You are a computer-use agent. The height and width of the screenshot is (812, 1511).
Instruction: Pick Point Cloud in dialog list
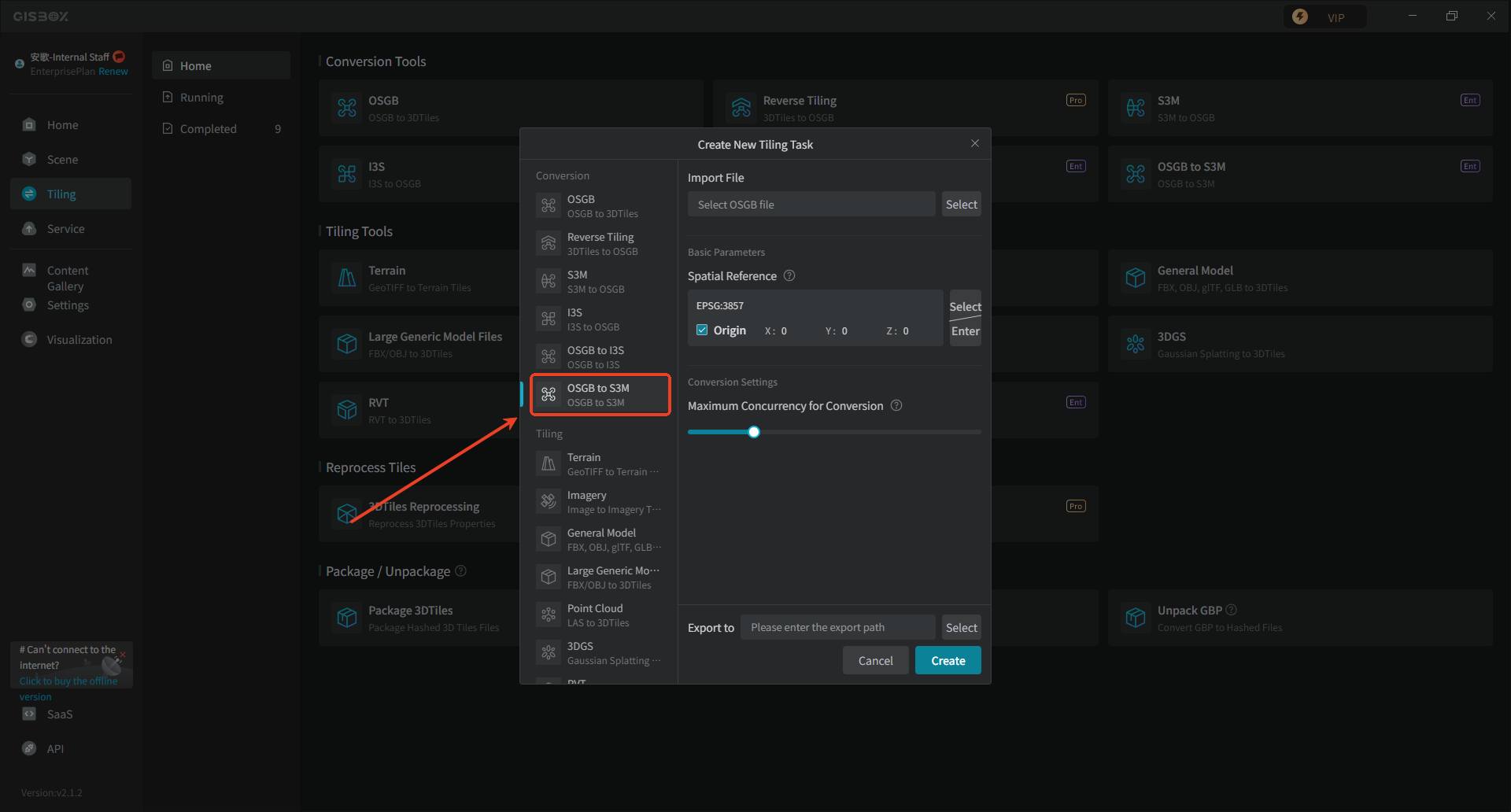600,615
